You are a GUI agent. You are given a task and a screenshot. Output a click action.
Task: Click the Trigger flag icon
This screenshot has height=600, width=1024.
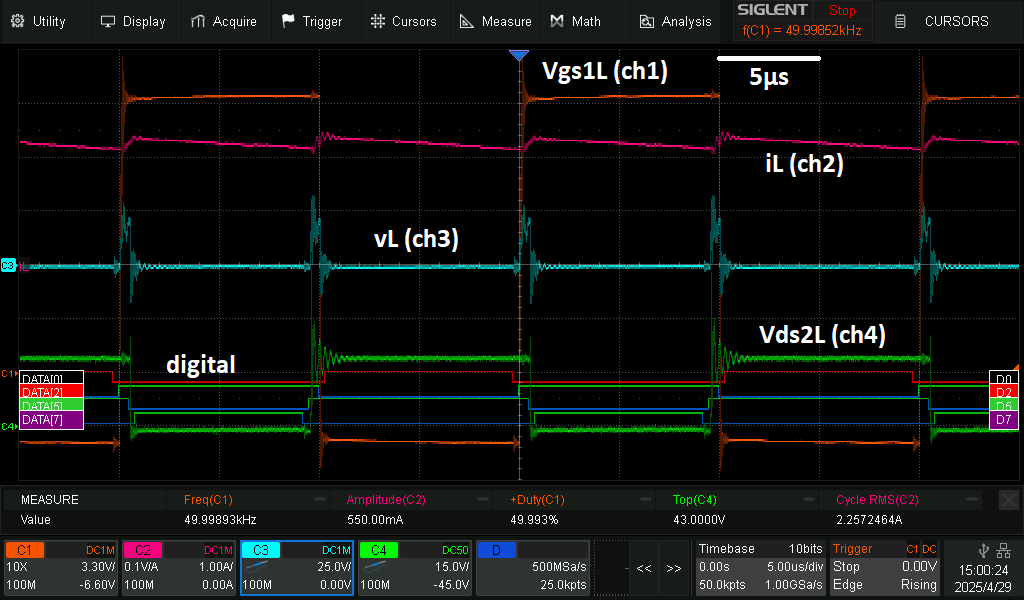tap(288, 21)
